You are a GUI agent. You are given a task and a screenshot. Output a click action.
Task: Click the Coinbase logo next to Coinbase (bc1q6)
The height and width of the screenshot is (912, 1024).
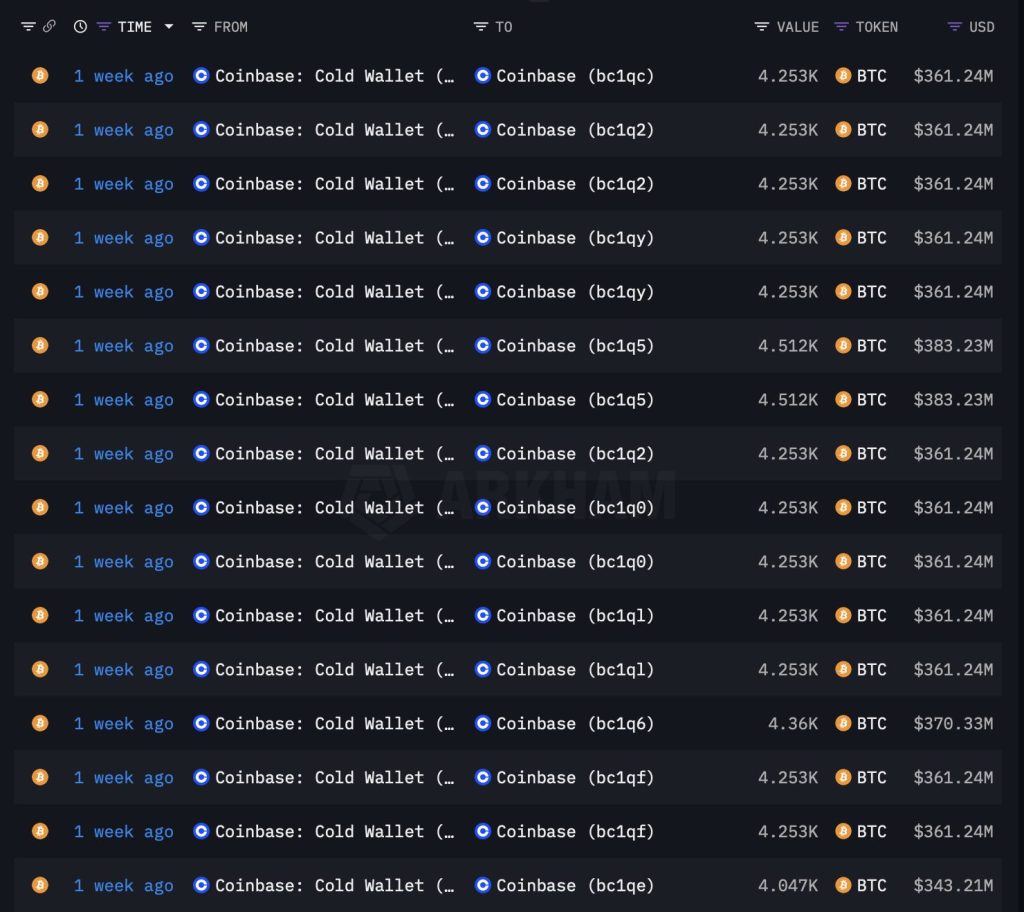483,724
